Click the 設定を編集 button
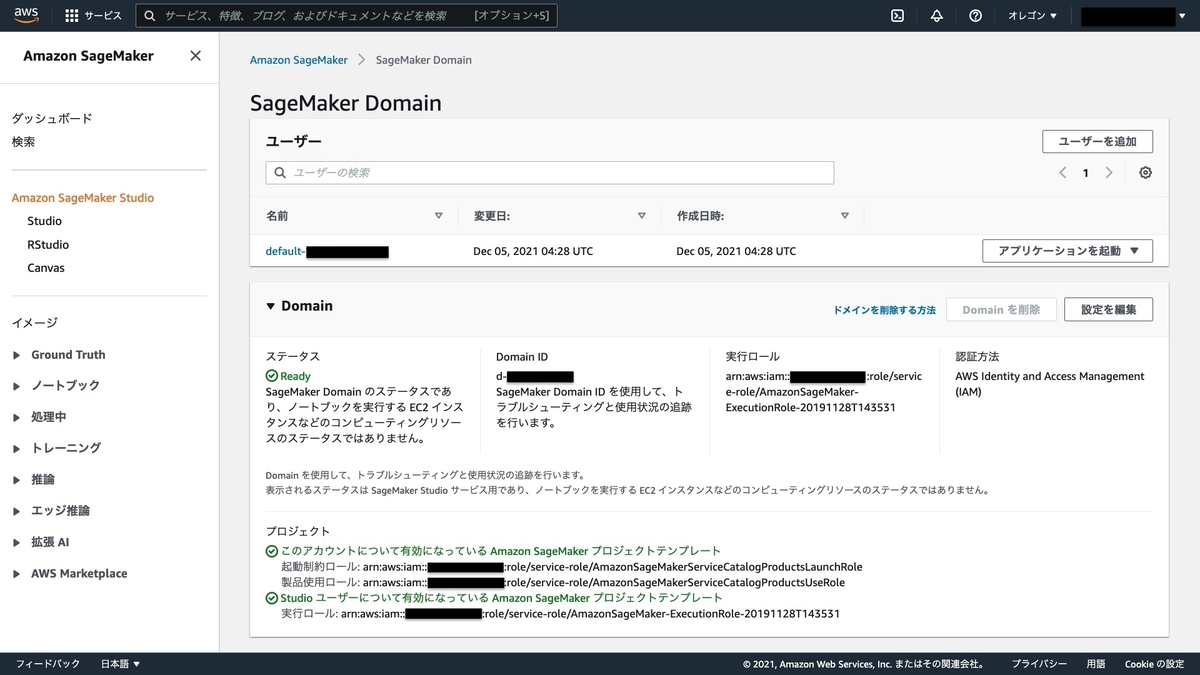The width and height of the screenshot is (1200, 675). point(1108,309)
